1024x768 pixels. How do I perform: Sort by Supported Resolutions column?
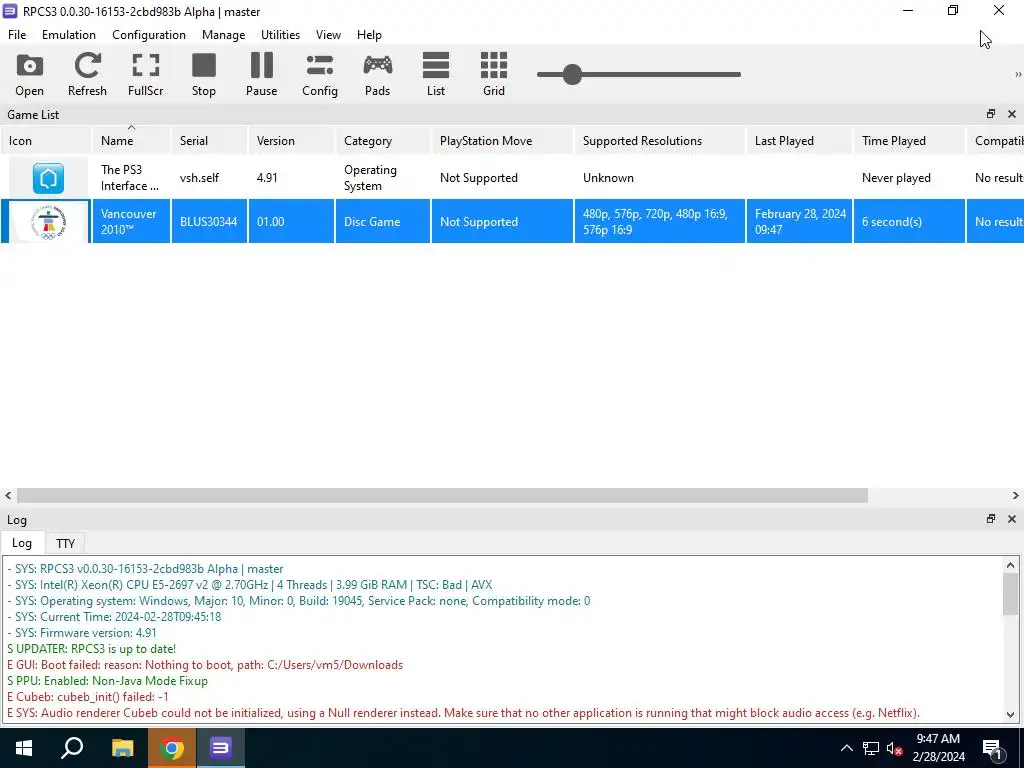click(660, 140)
